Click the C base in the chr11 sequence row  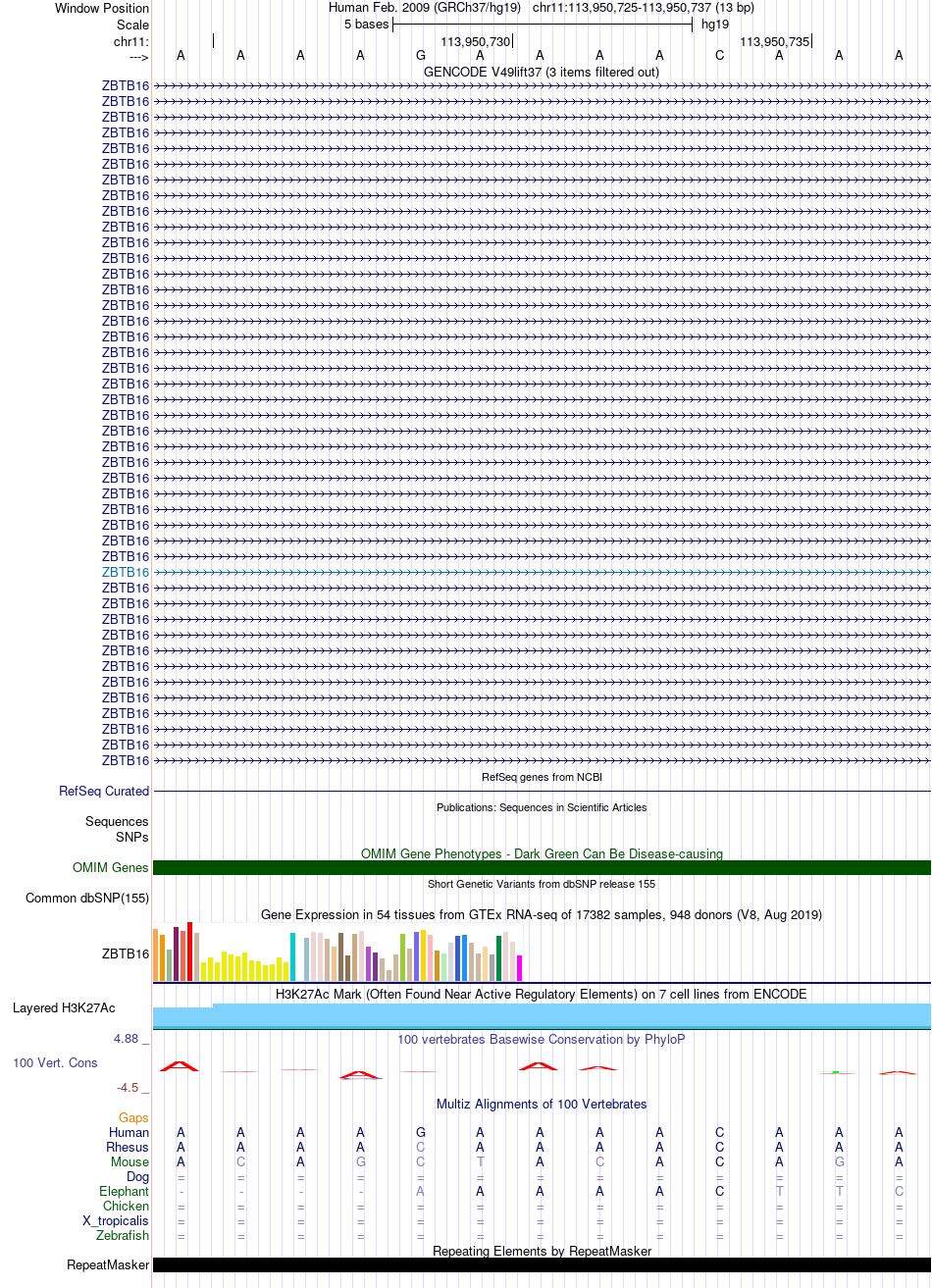click(x=719, y=56)
